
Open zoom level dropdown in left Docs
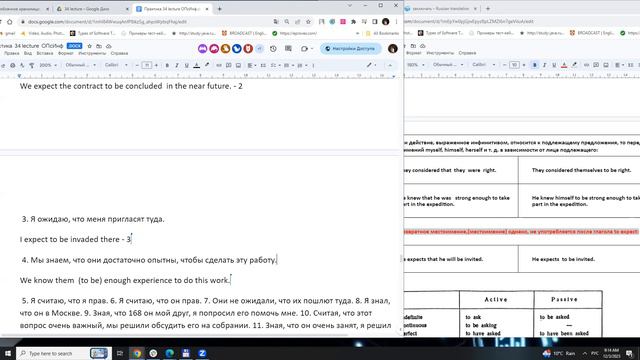pyautogui.click(x=48, y=65)
